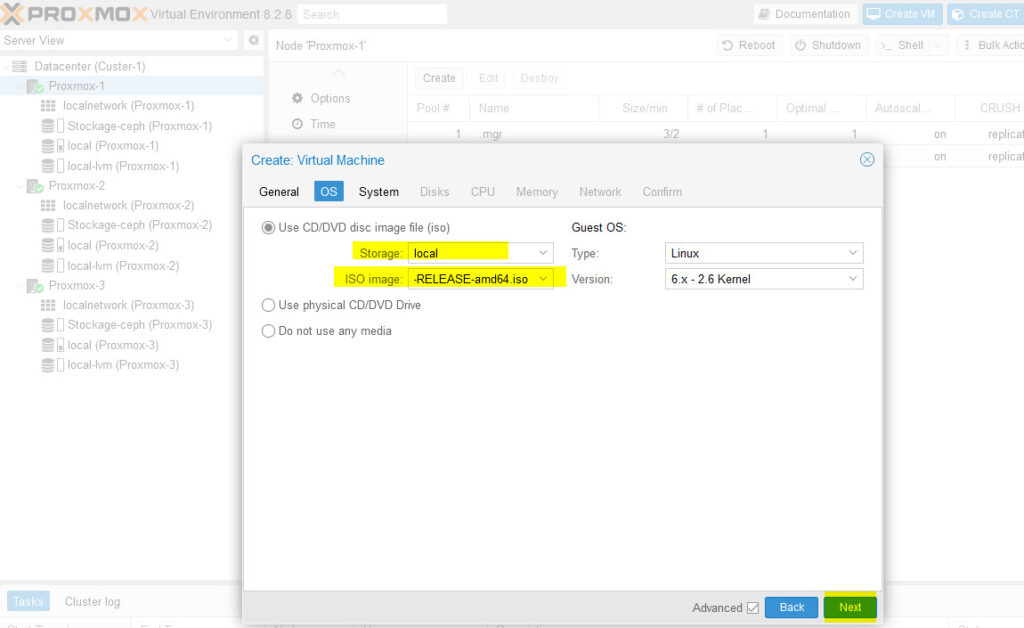This screenshot has width=1024, height=628.
Task: Open the Server View gear settings
Action: pyautogui.click(x=253, y=40)
